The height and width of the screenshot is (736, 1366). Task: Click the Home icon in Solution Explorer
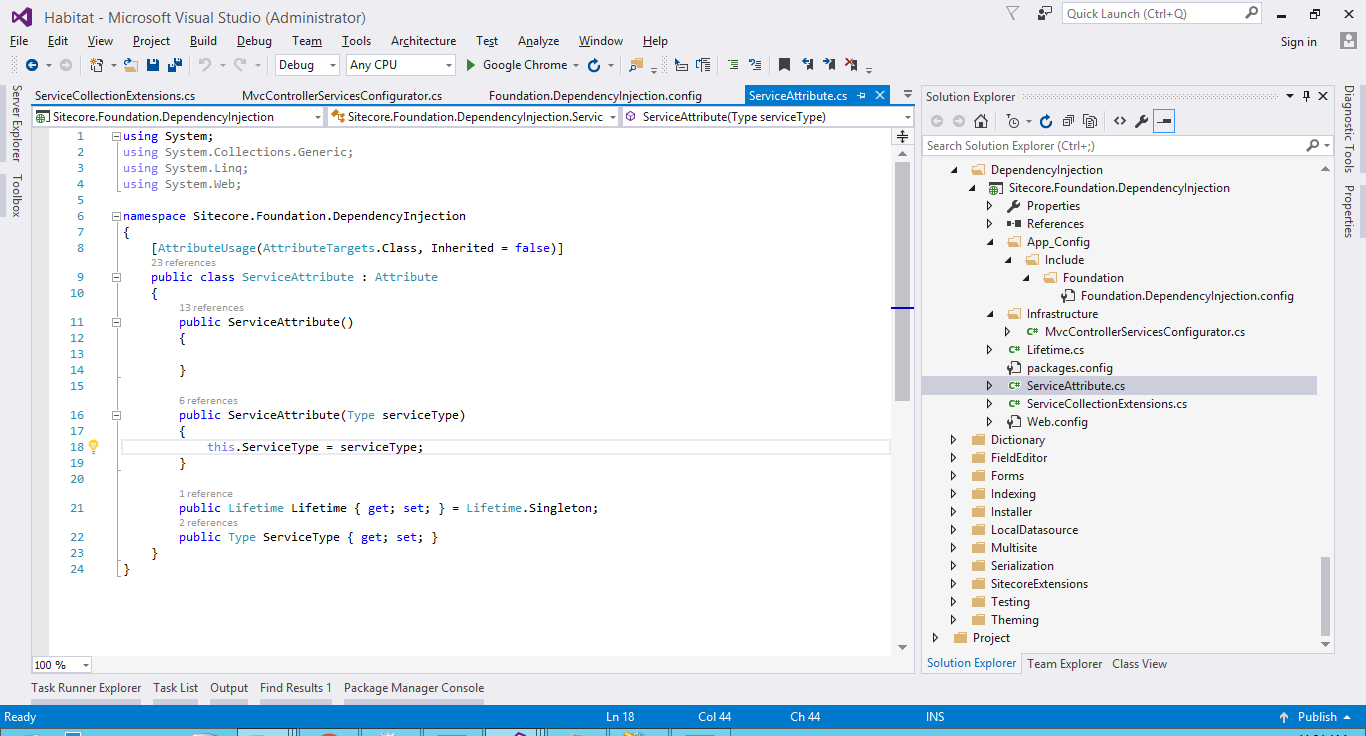click(x=981, y=121)
